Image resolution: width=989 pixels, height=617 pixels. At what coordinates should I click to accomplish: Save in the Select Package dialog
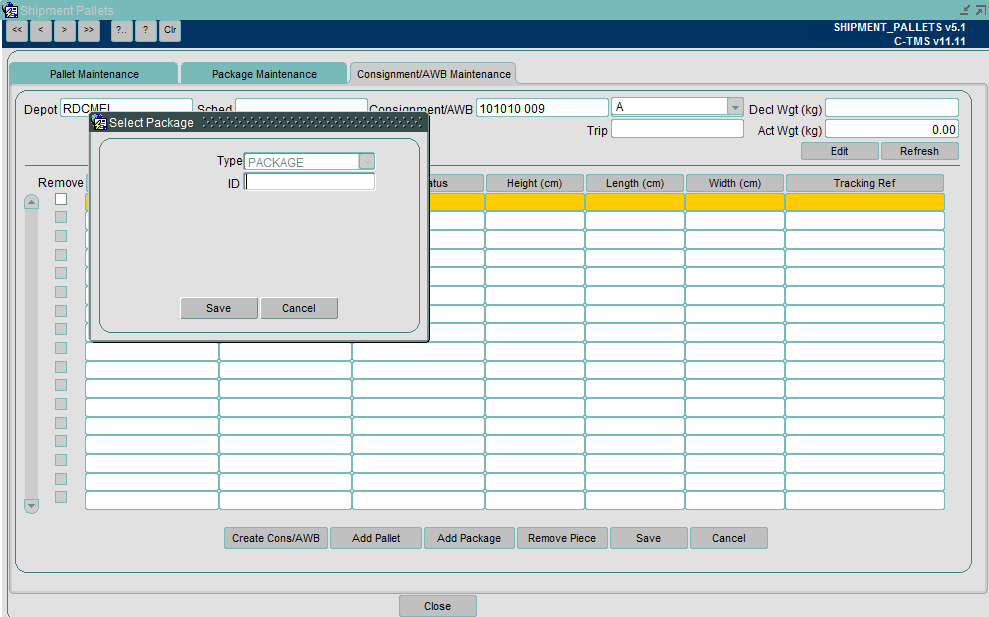tap(219, 308)
